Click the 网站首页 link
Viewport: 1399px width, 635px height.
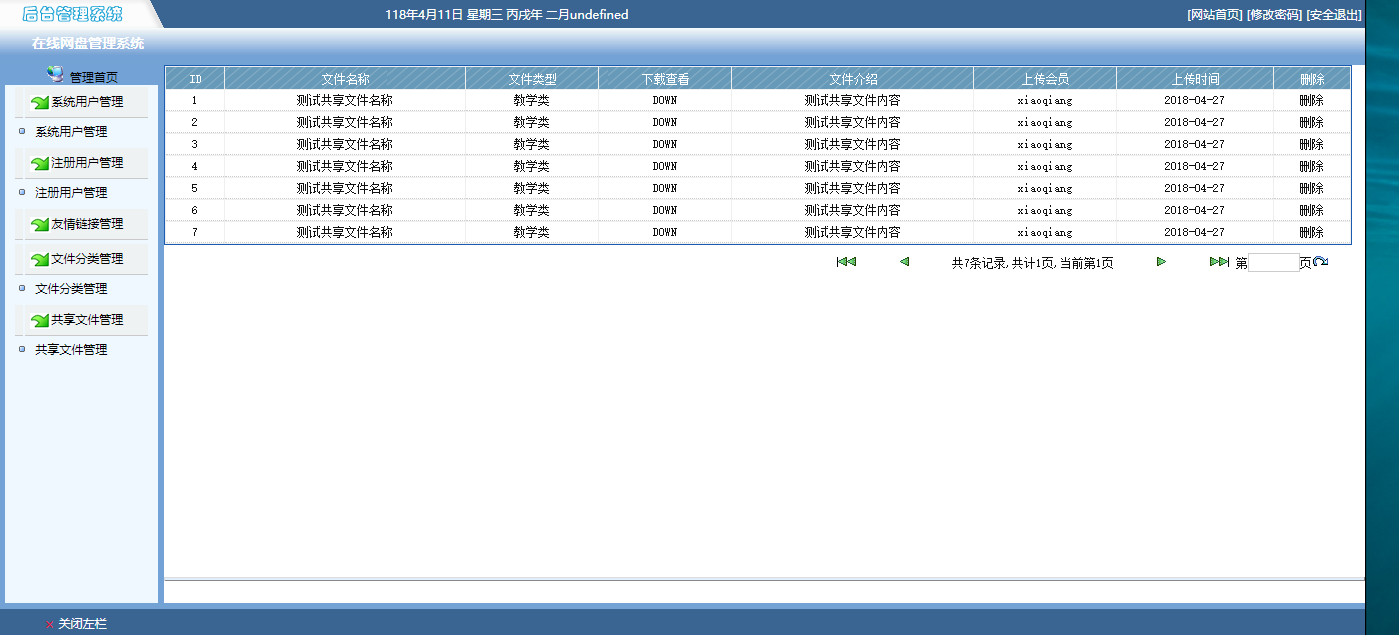(x=1214, y=15)
